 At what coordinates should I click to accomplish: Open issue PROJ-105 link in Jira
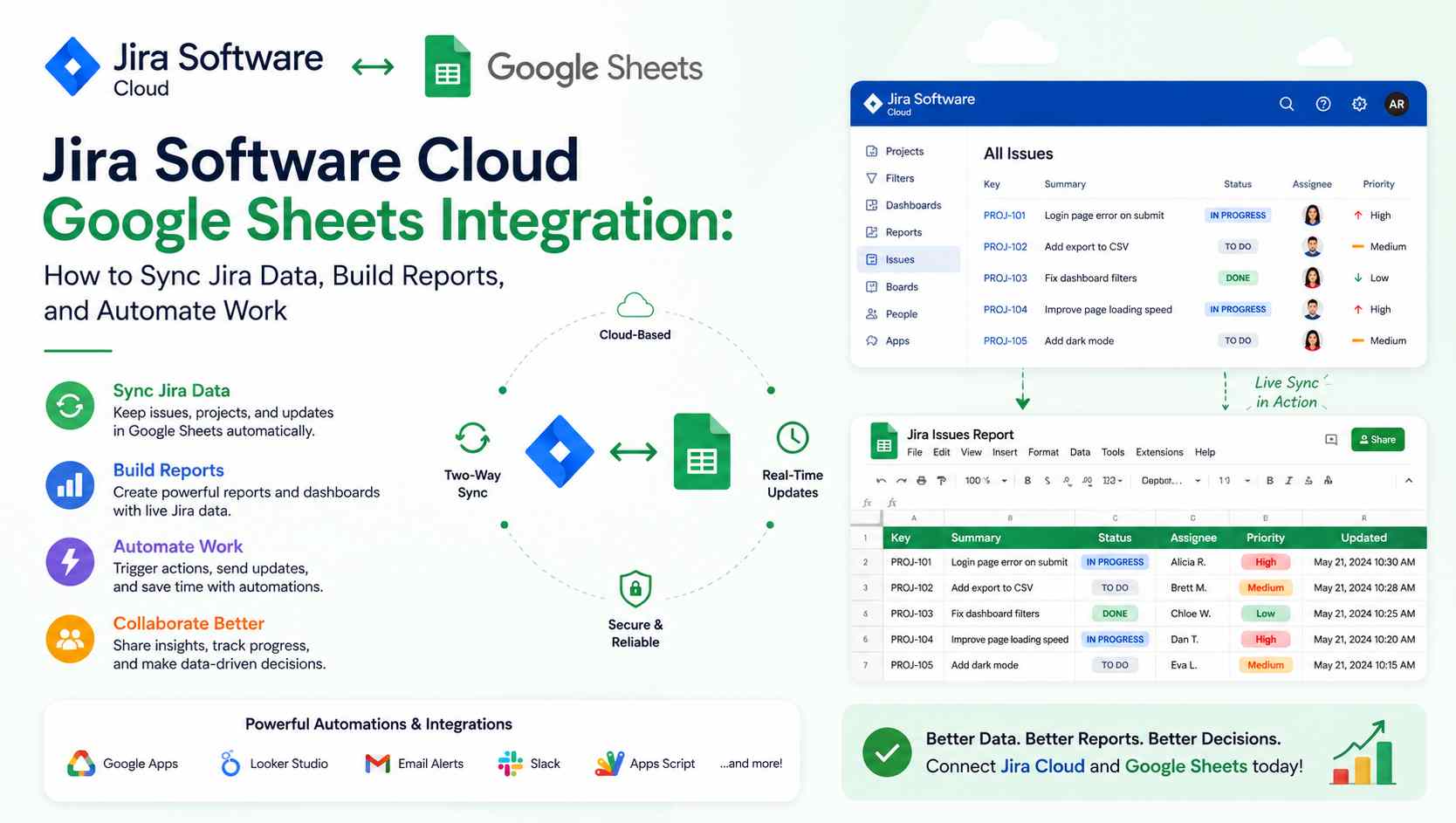(1006, 341)
